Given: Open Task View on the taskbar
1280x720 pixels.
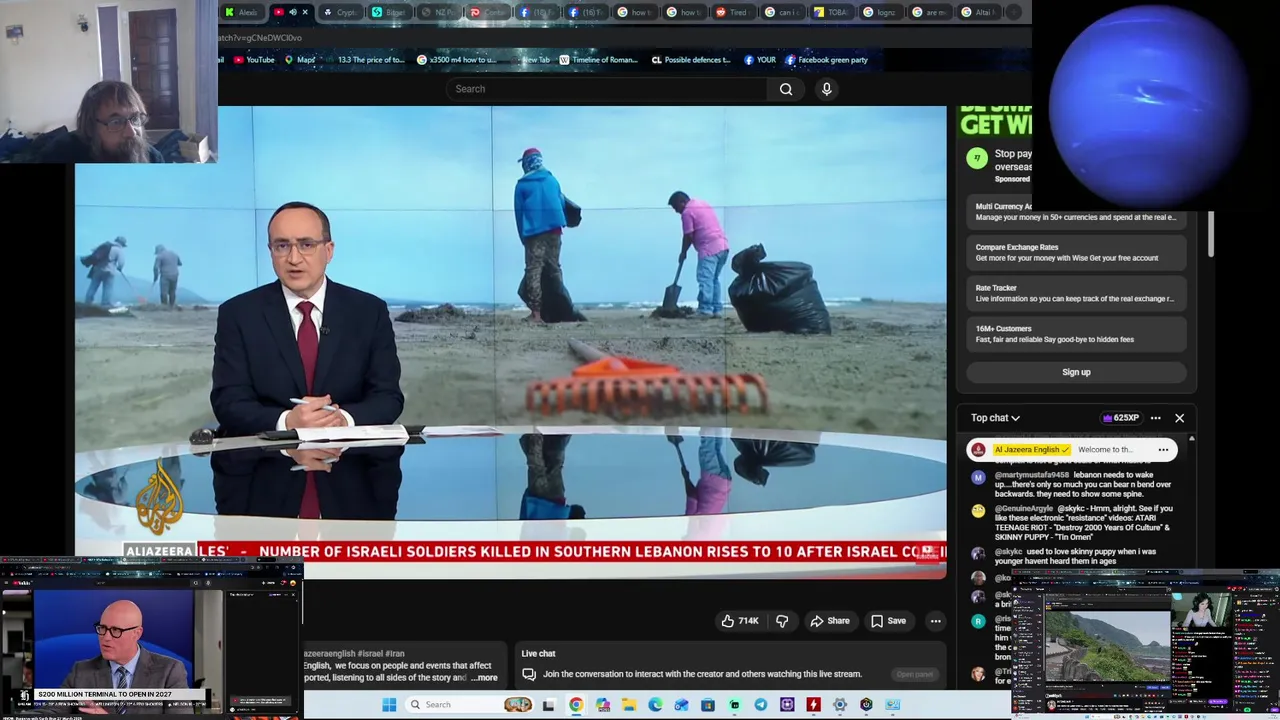Looking at the screenshot, I should click(x=548, y=705).
